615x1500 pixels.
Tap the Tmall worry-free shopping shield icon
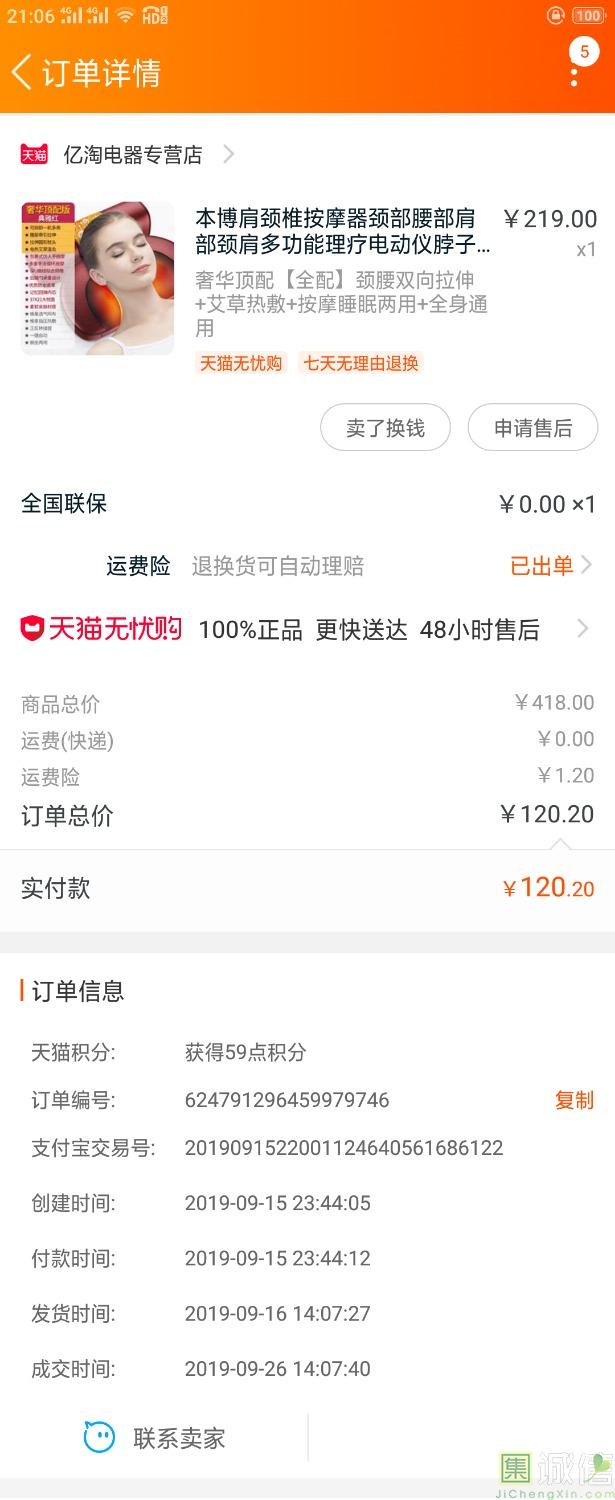[32, 629]
